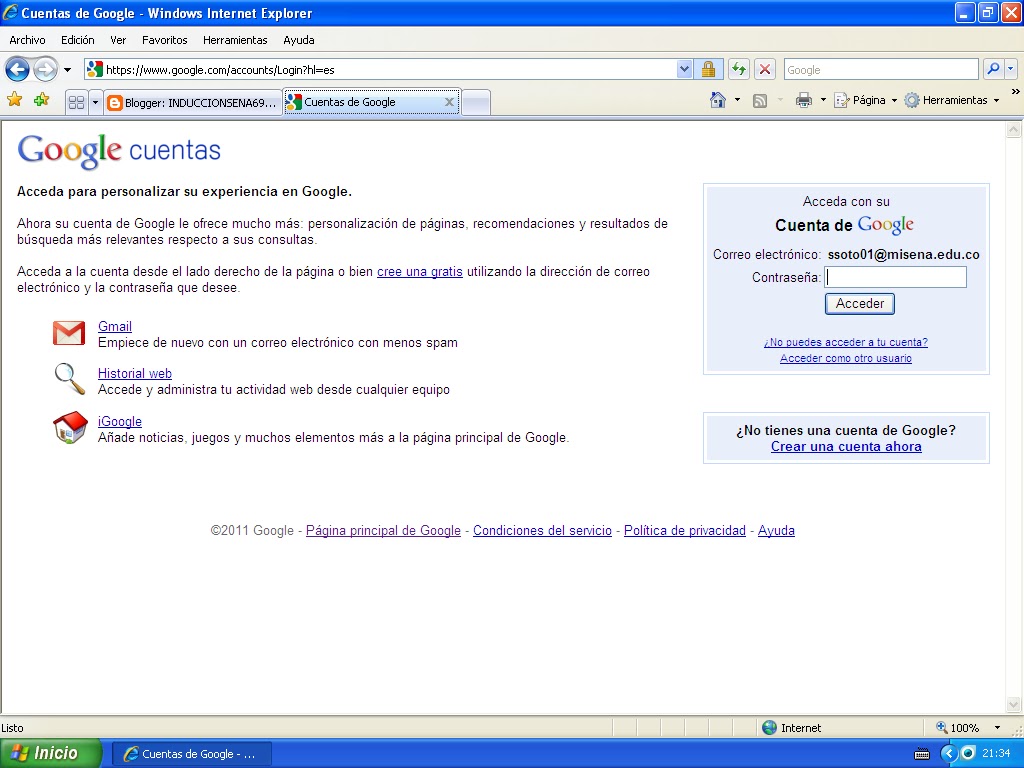Open the Crear una cuenta ahora link
The image size is (1024, 768).
click(845, 447)
